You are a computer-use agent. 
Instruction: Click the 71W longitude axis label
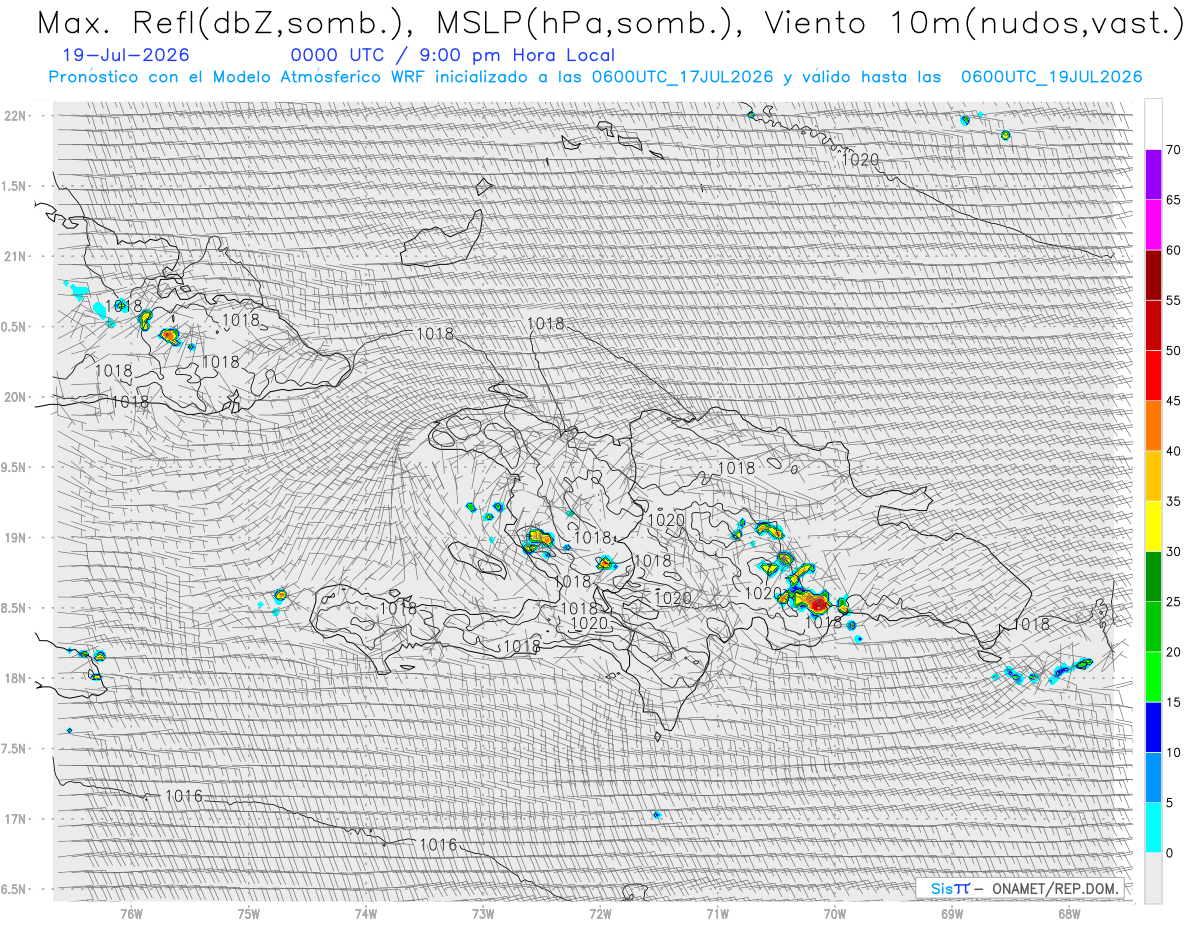click(x=717, y=914)
